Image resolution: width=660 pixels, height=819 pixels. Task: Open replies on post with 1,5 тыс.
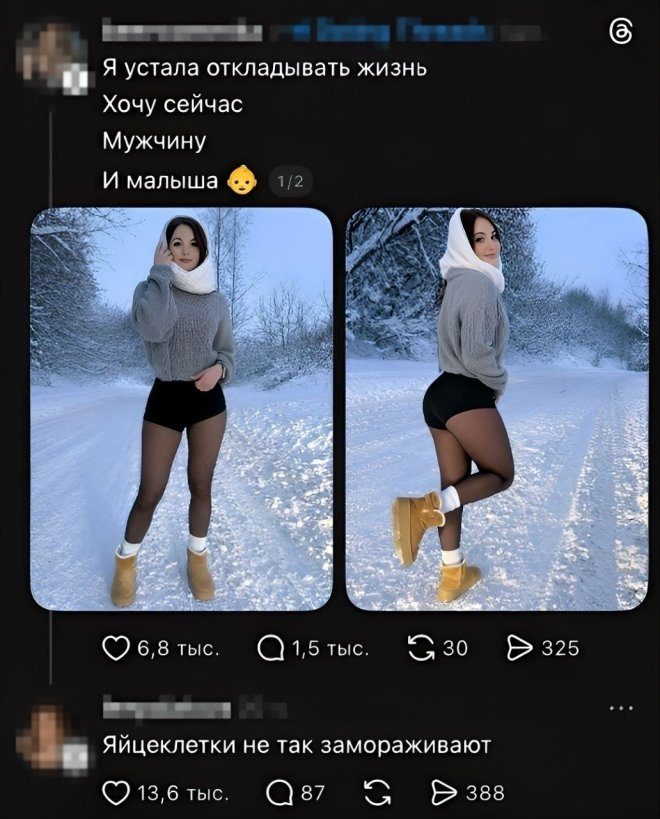(x=270, y=649)
